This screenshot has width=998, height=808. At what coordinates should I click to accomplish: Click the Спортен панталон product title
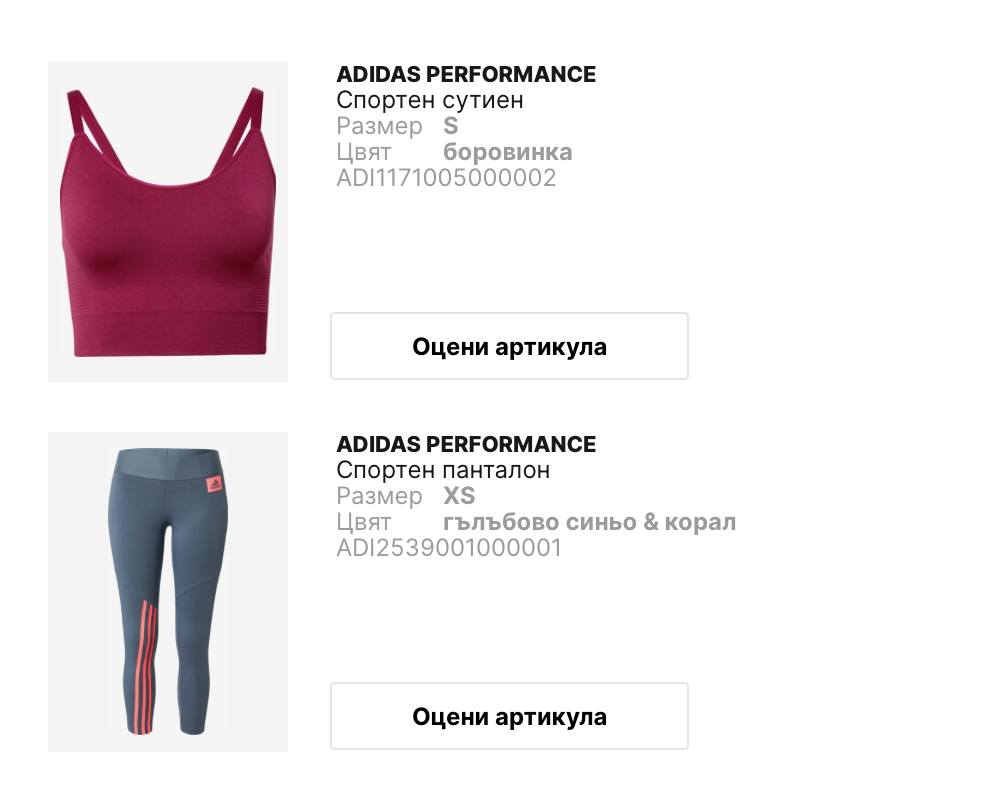pos(443,470)
